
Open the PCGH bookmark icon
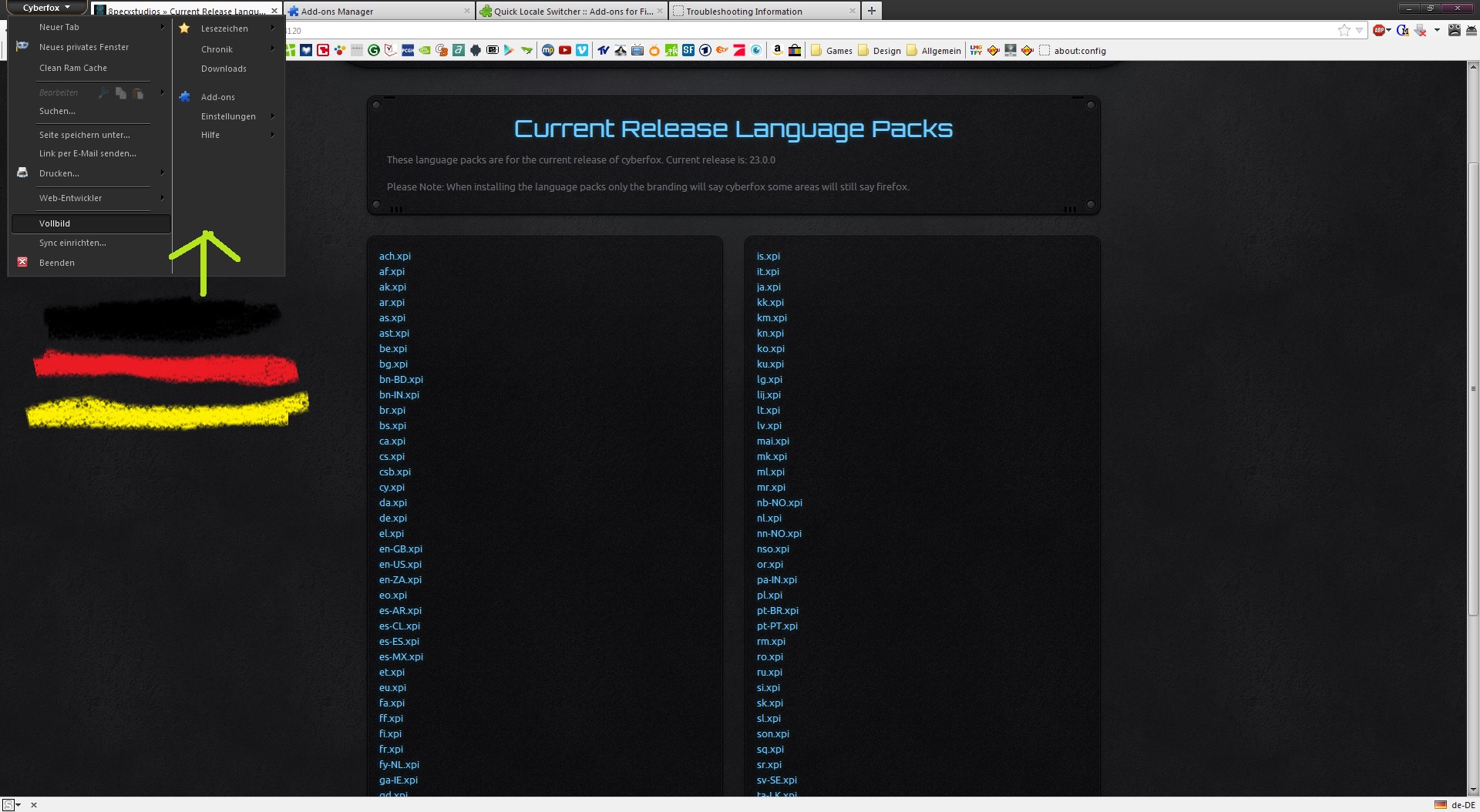pos(408,50)
